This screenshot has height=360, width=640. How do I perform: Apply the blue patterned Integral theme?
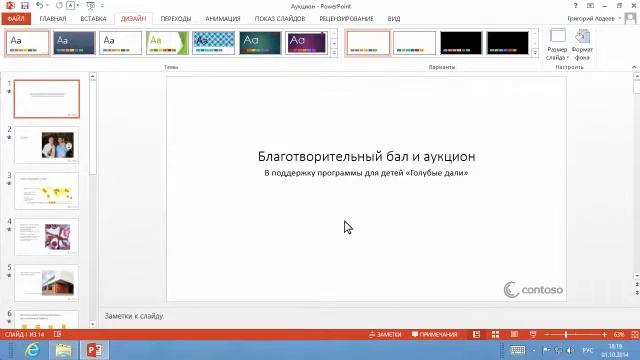click(214, 43)
